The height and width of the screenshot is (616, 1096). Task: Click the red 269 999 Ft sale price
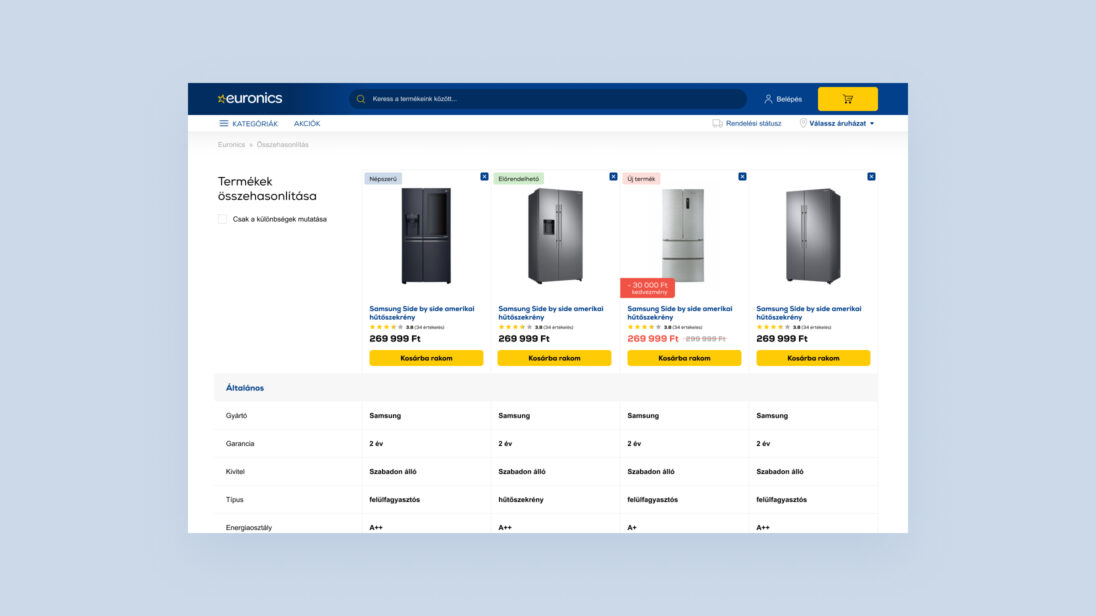[653, 338]
